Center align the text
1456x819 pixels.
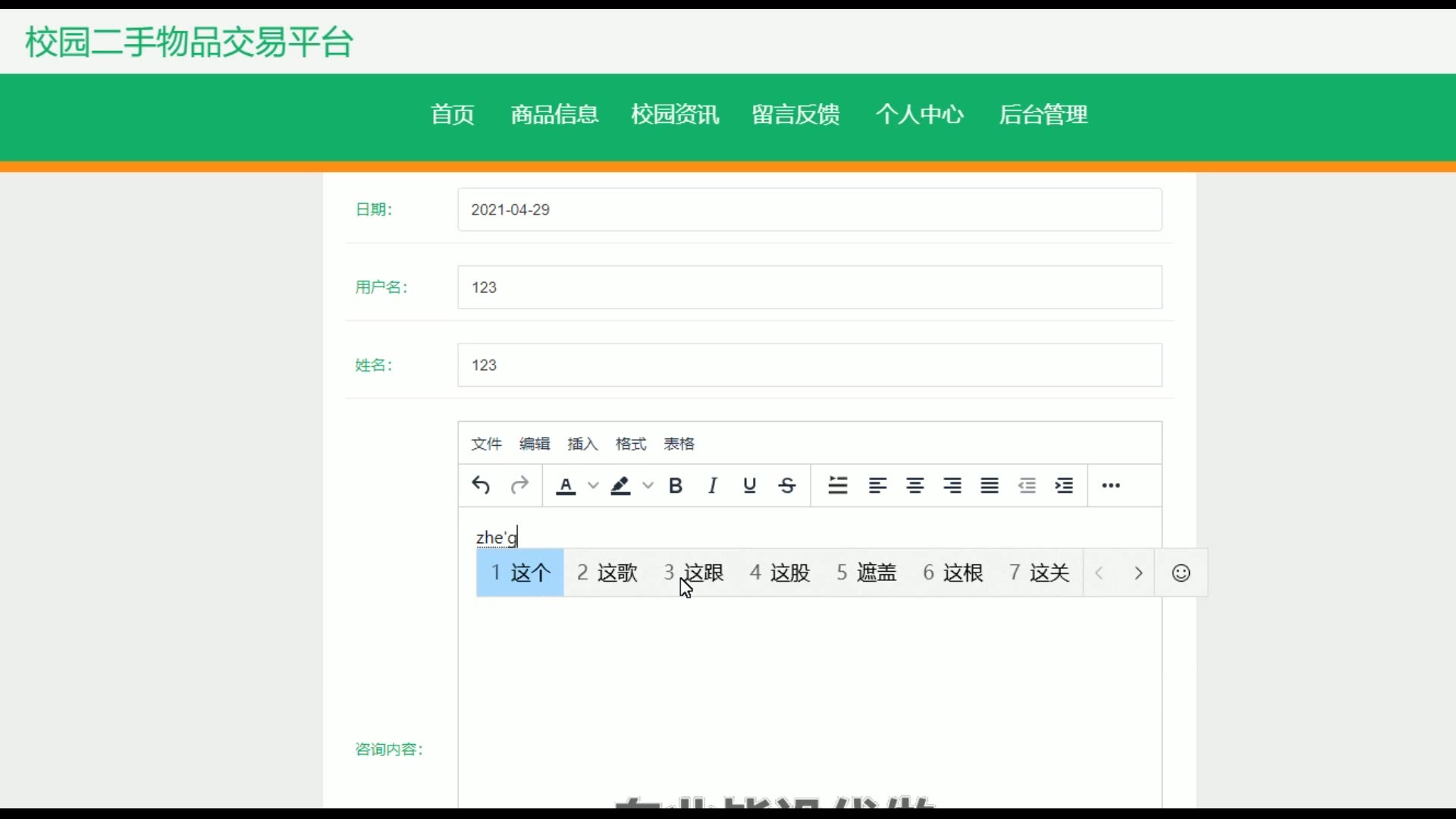[915, 485]
